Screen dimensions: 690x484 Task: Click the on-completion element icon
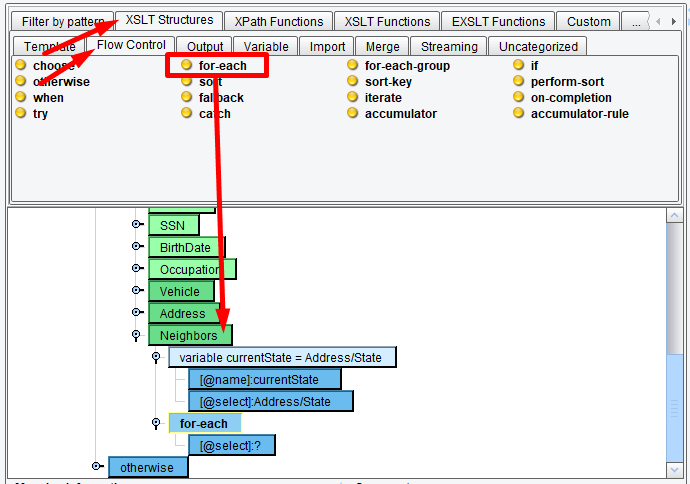pos(518,98)
